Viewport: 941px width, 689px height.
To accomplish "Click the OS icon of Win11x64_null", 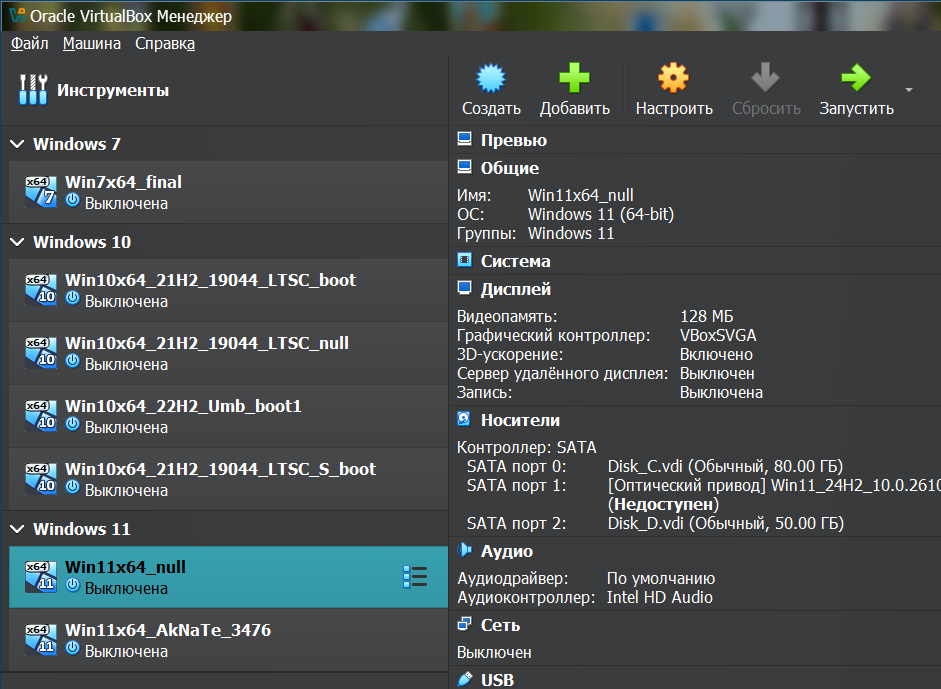I will coord(41,577).
